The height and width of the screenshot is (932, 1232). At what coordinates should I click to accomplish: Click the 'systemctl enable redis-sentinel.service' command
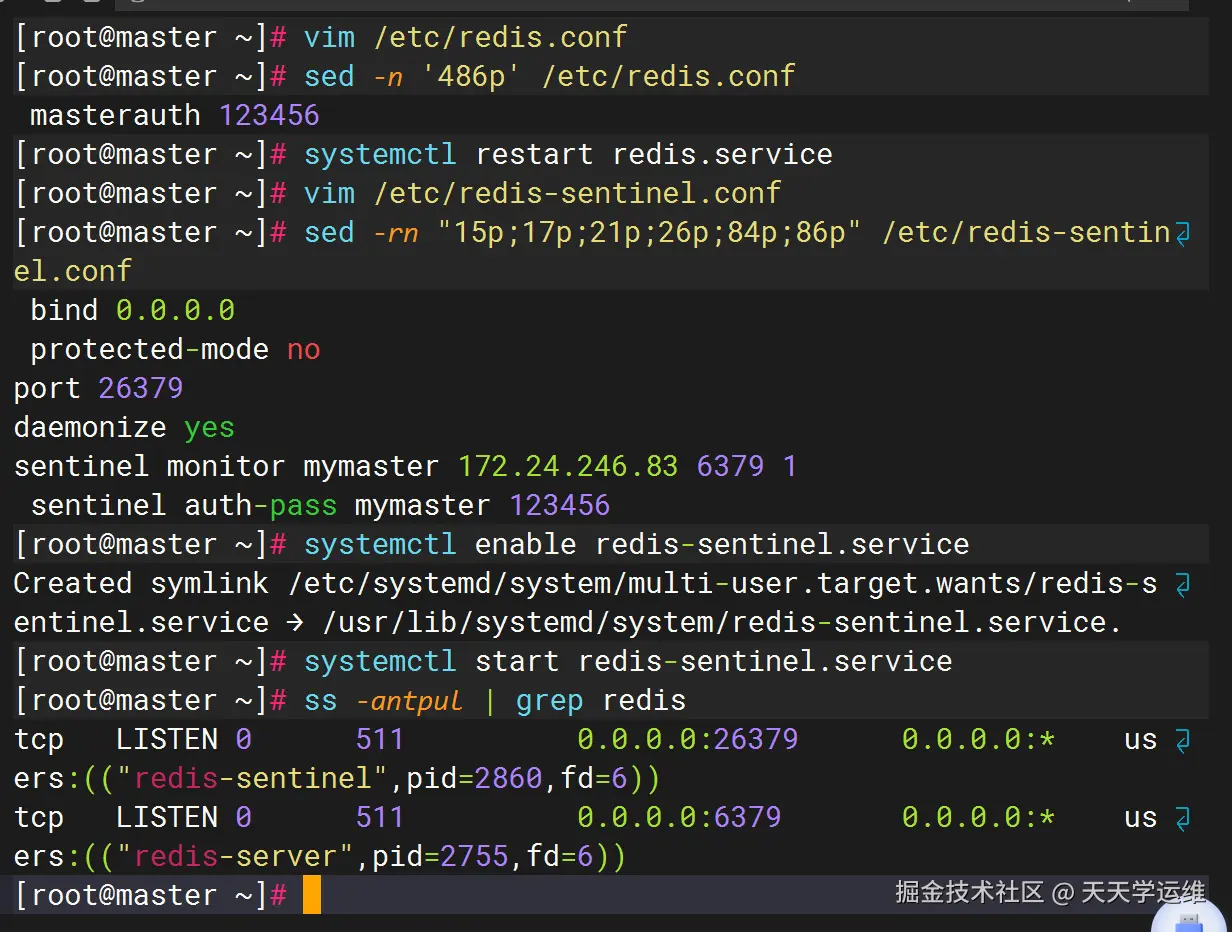[x=636, y=545]
